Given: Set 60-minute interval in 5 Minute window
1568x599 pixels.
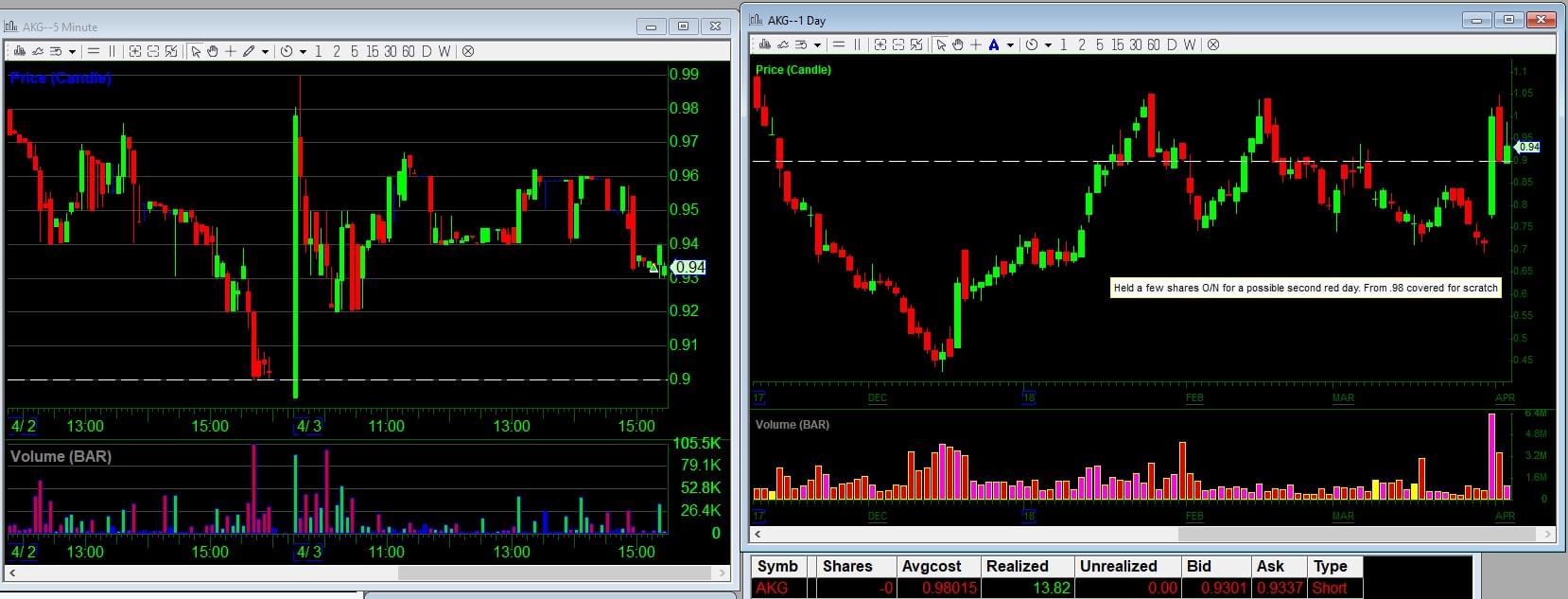Looking at the screenshot, I should tap(409, 51).
